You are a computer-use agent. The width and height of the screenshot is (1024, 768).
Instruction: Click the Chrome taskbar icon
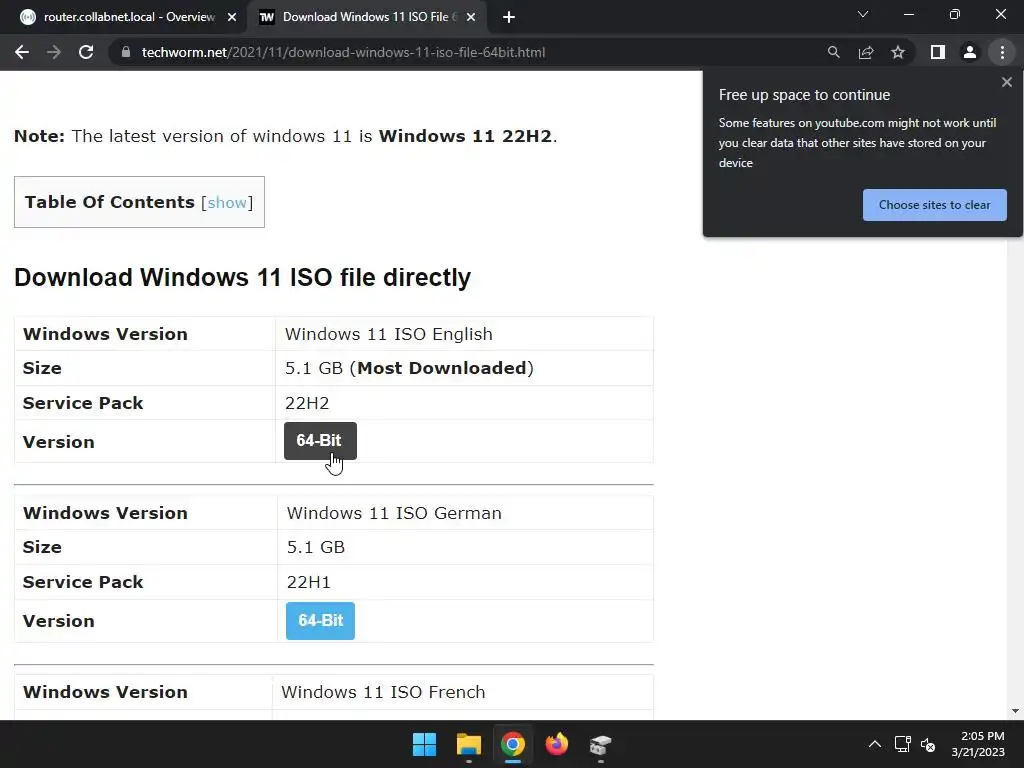click(x=513, y=744)
